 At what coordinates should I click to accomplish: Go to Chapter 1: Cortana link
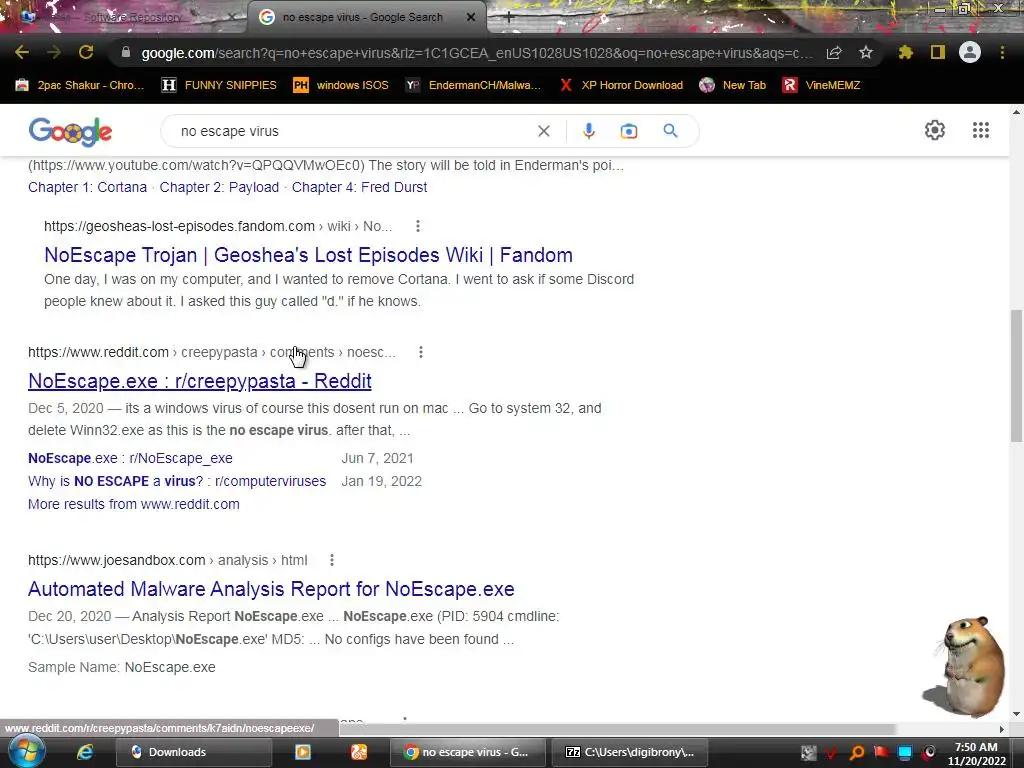coord(88,187)
